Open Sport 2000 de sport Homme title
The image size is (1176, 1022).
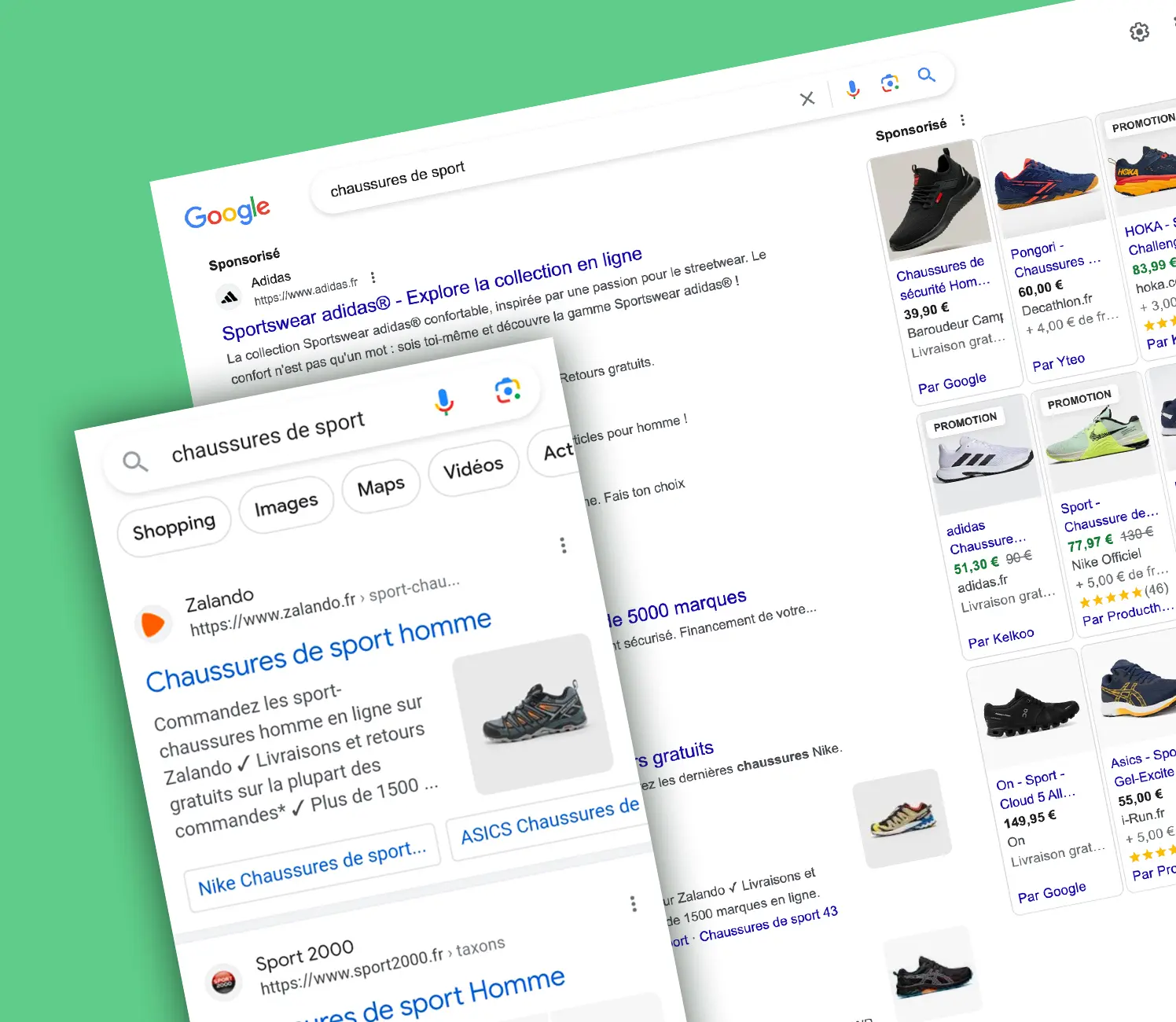coord(428,1000)
